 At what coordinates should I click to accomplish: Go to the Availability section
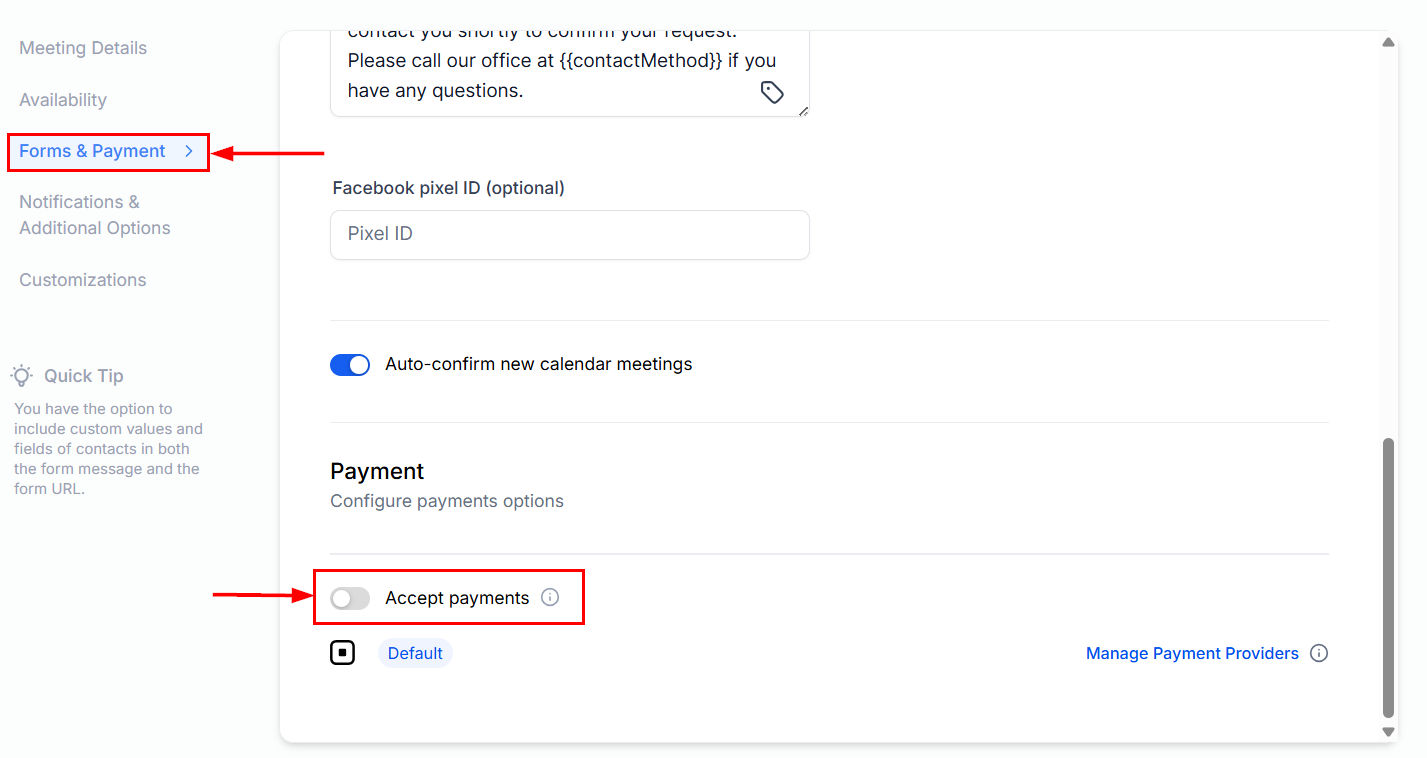(63, 100)
